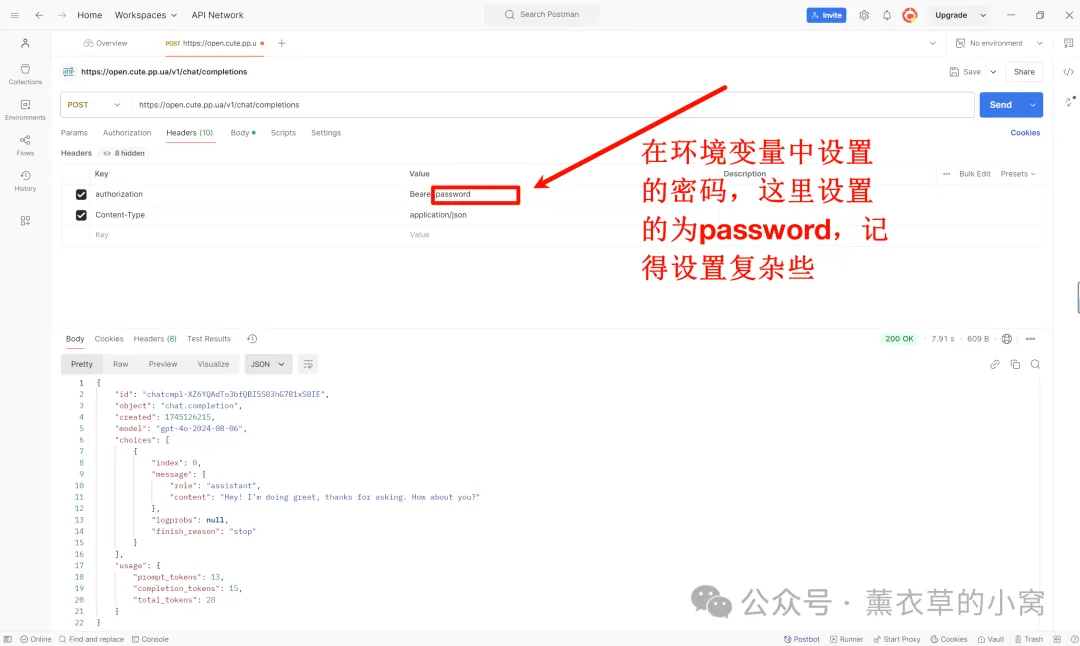
Task: Expand the tabs overflow chevron
Action: point(933,43)
